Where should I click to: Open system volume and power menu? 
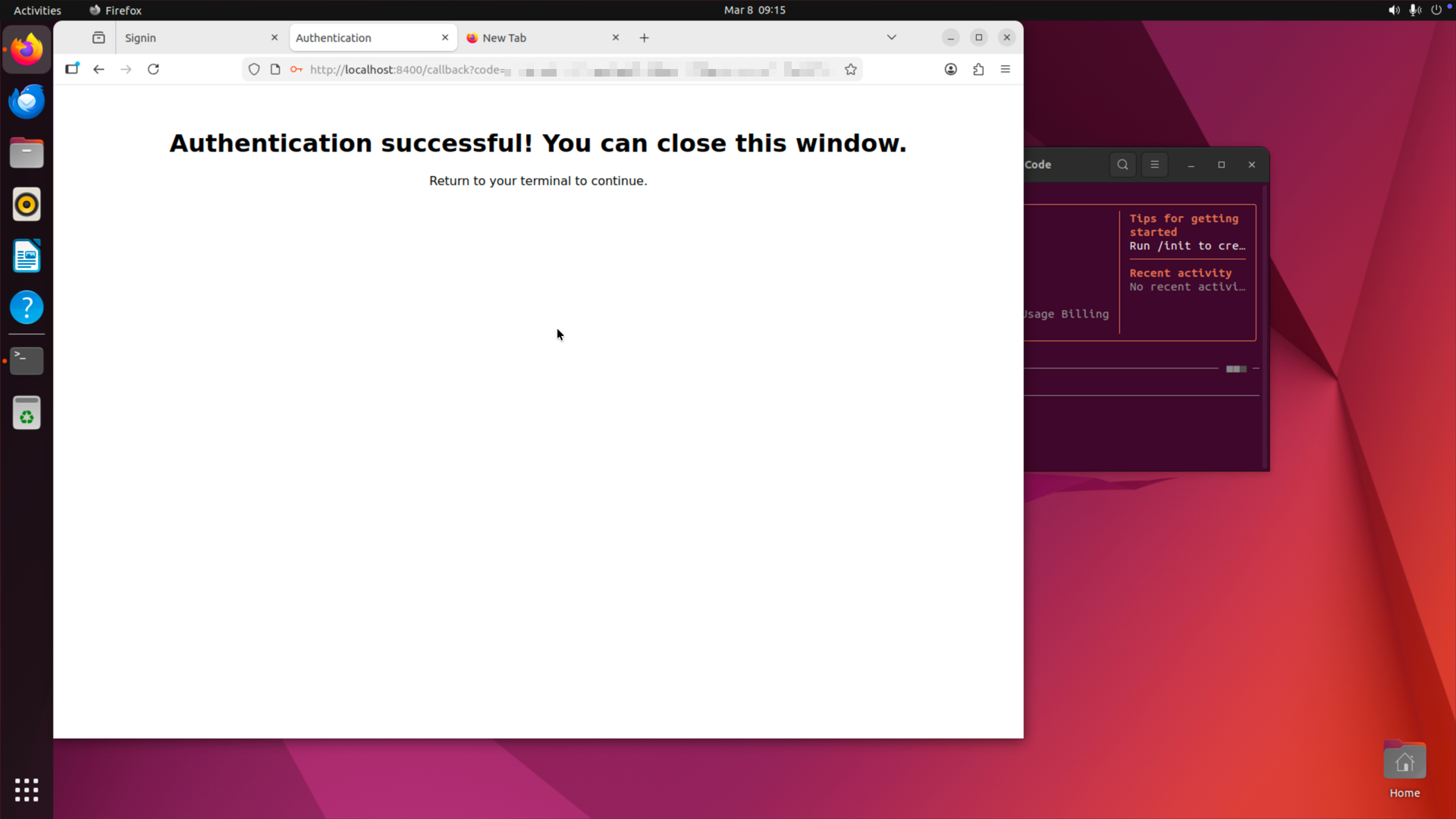(1414, 10)
